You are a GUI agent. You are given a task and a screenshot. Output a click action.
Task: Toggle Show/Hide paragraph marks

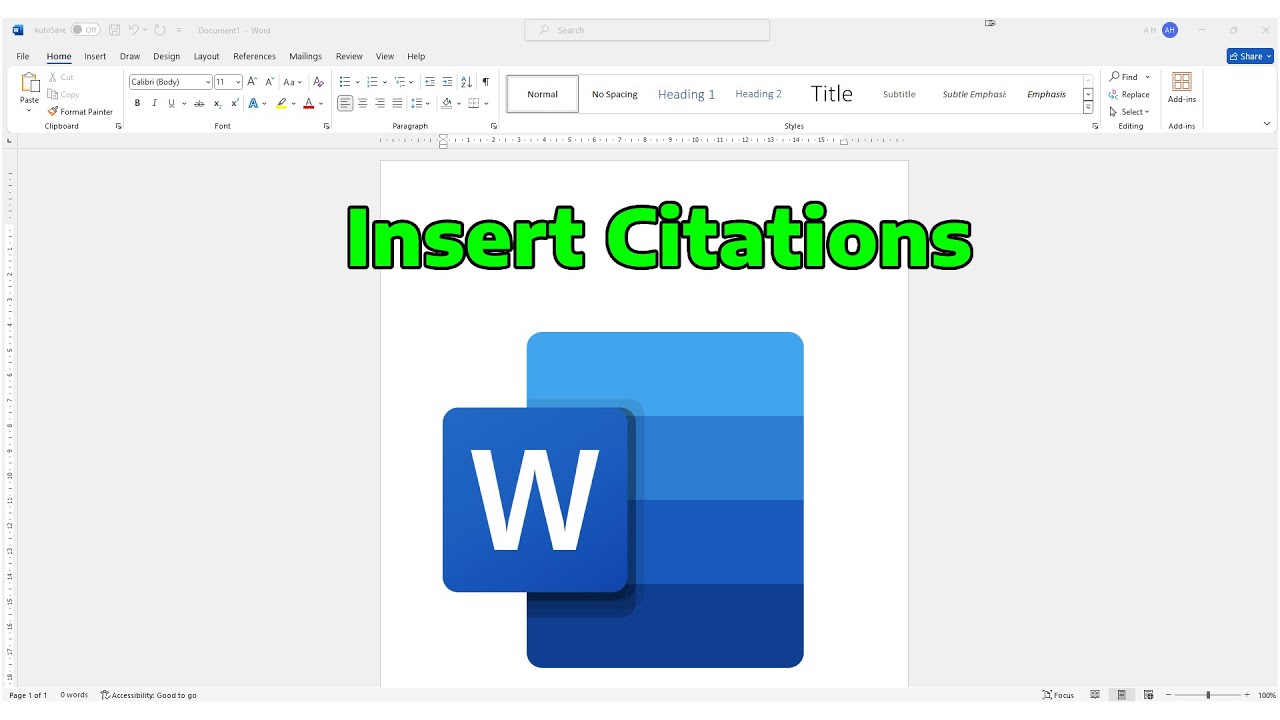(x=486, y=82)
